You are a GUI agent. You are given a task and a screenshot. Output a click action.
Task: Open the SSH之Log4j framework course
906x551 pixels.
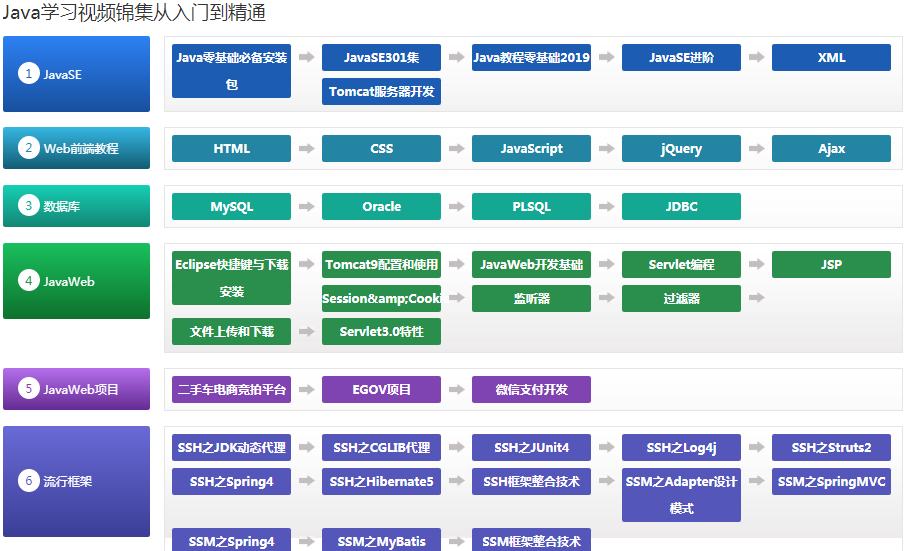[x=681, y=448]
